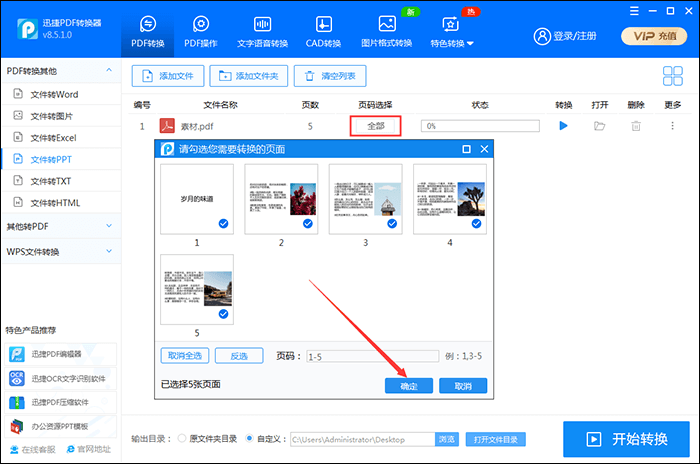The height and width of the screenshot is (464, 700).
Task: Open the more options dots in file row
Action: click(x=672, y=126)
